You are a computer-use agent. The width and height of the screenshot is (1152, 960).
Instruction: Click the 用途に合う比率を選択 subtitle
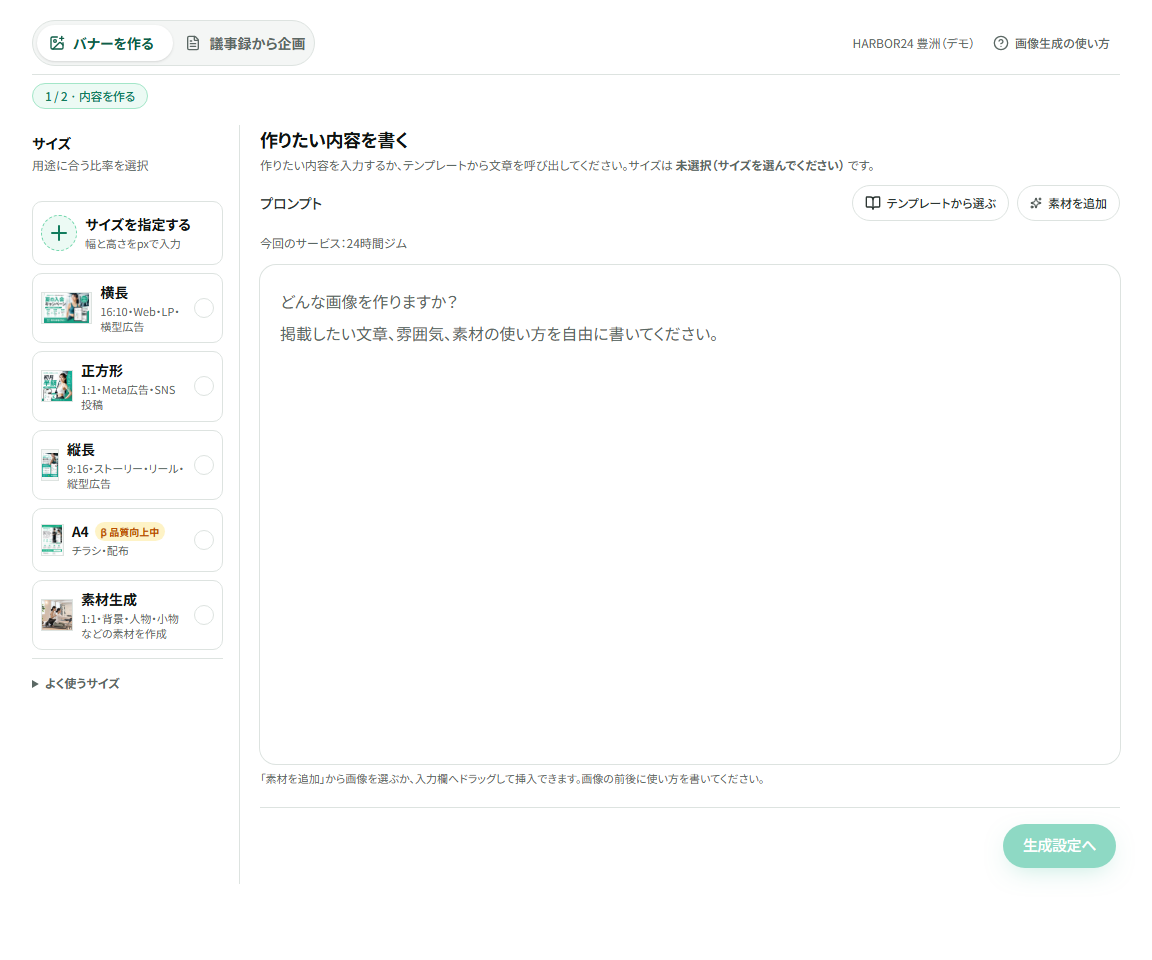90,166
